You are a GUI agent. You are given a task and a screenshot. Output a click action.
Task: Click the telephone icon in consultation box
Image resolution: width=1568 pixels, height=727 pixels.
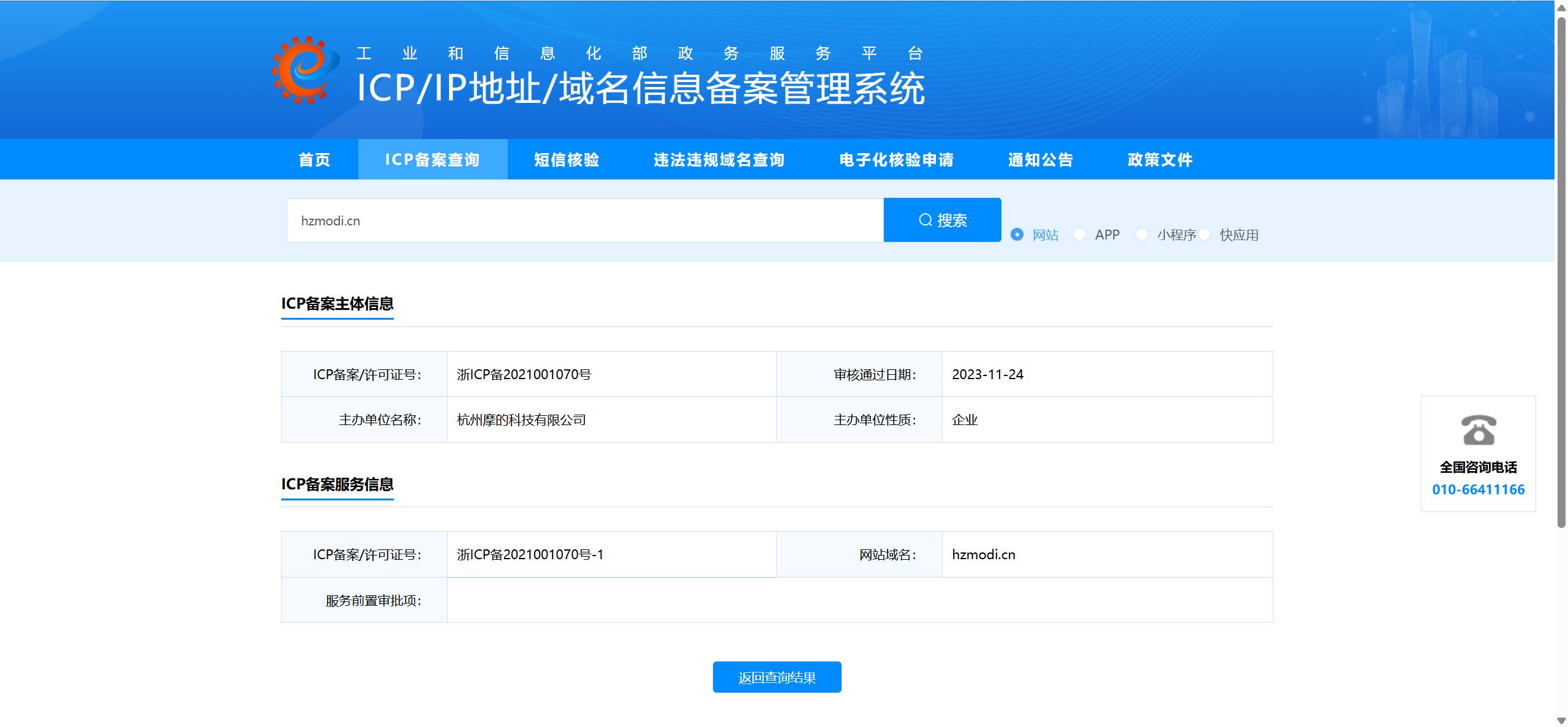coord(1478,430)
